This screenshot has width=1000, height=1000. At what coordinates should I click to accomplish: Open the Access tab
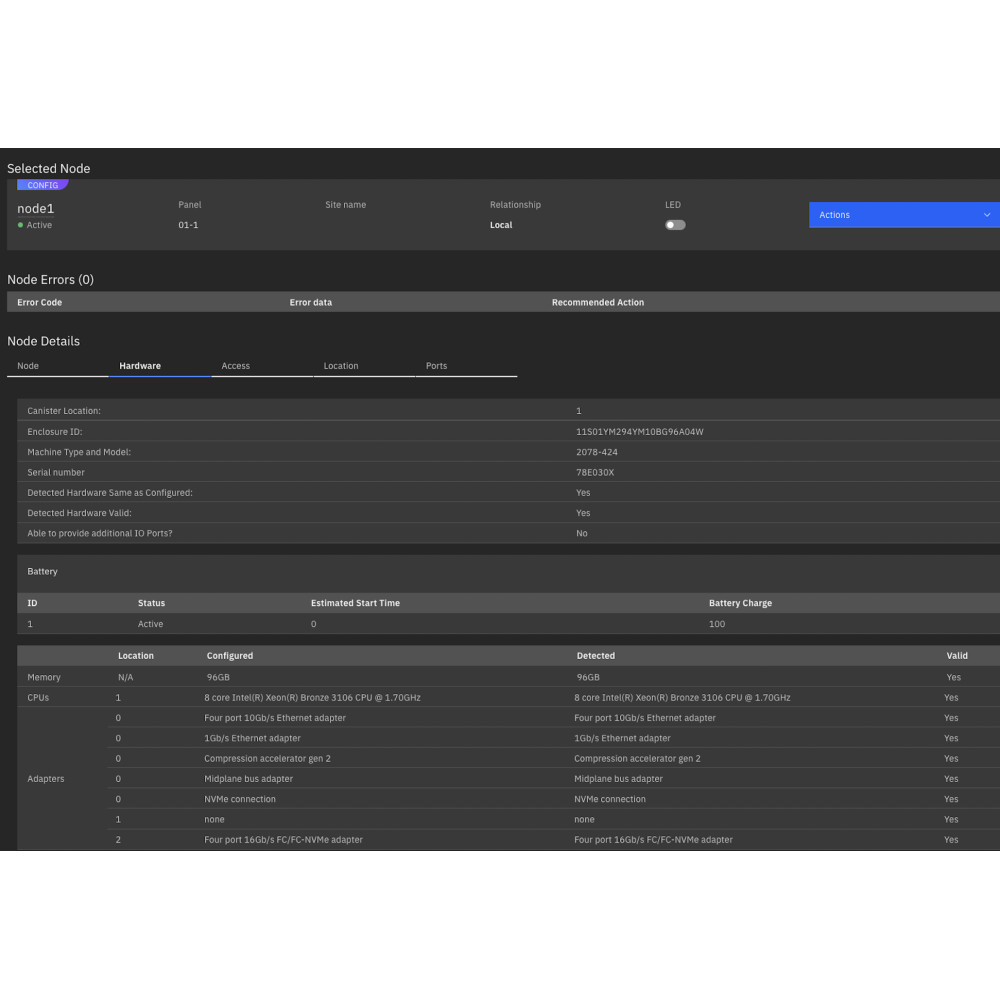click(236, 366)
